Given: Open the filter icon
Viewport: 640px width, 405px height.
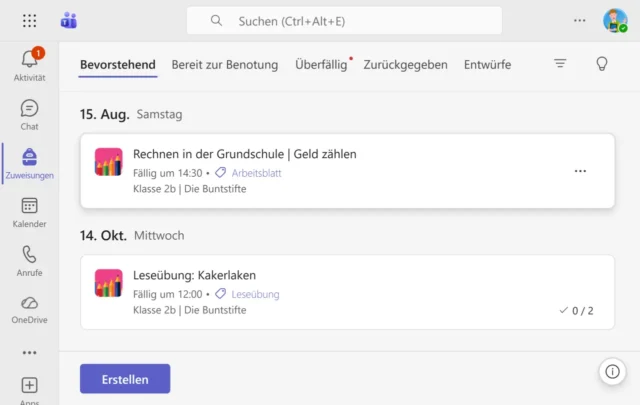Looking at the screenshot, I should click(x=560, y=63).
